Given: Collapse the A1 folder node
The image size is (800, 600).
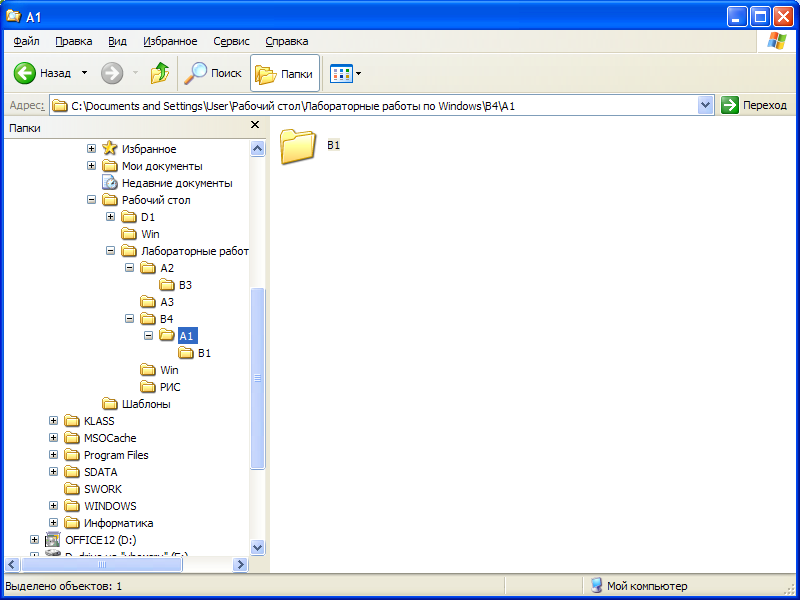Looking at the screenshot, I should tap(148, 336).
